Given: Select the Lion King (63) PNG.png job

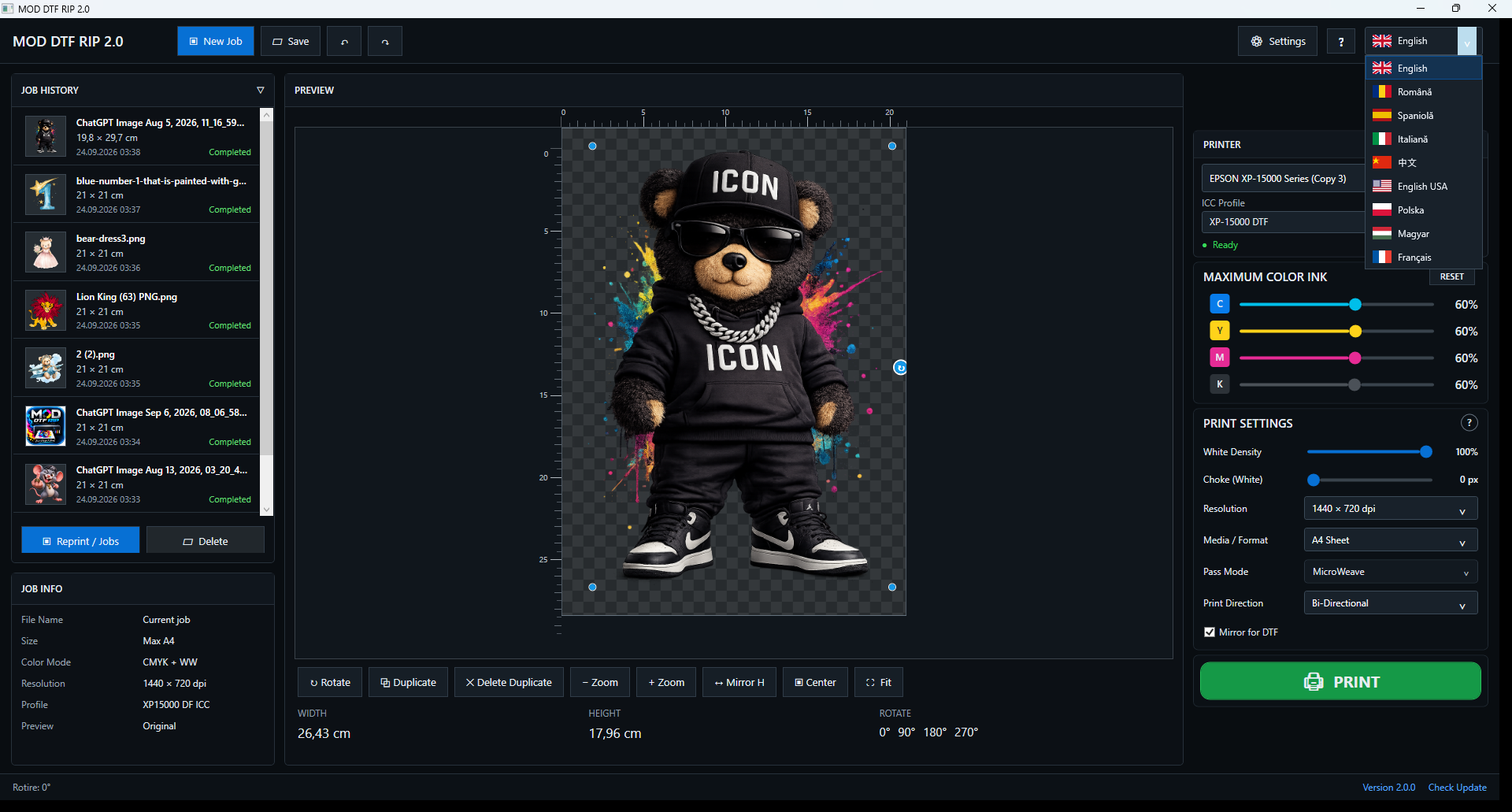Looking at the screenshot, I should (135, 310).
